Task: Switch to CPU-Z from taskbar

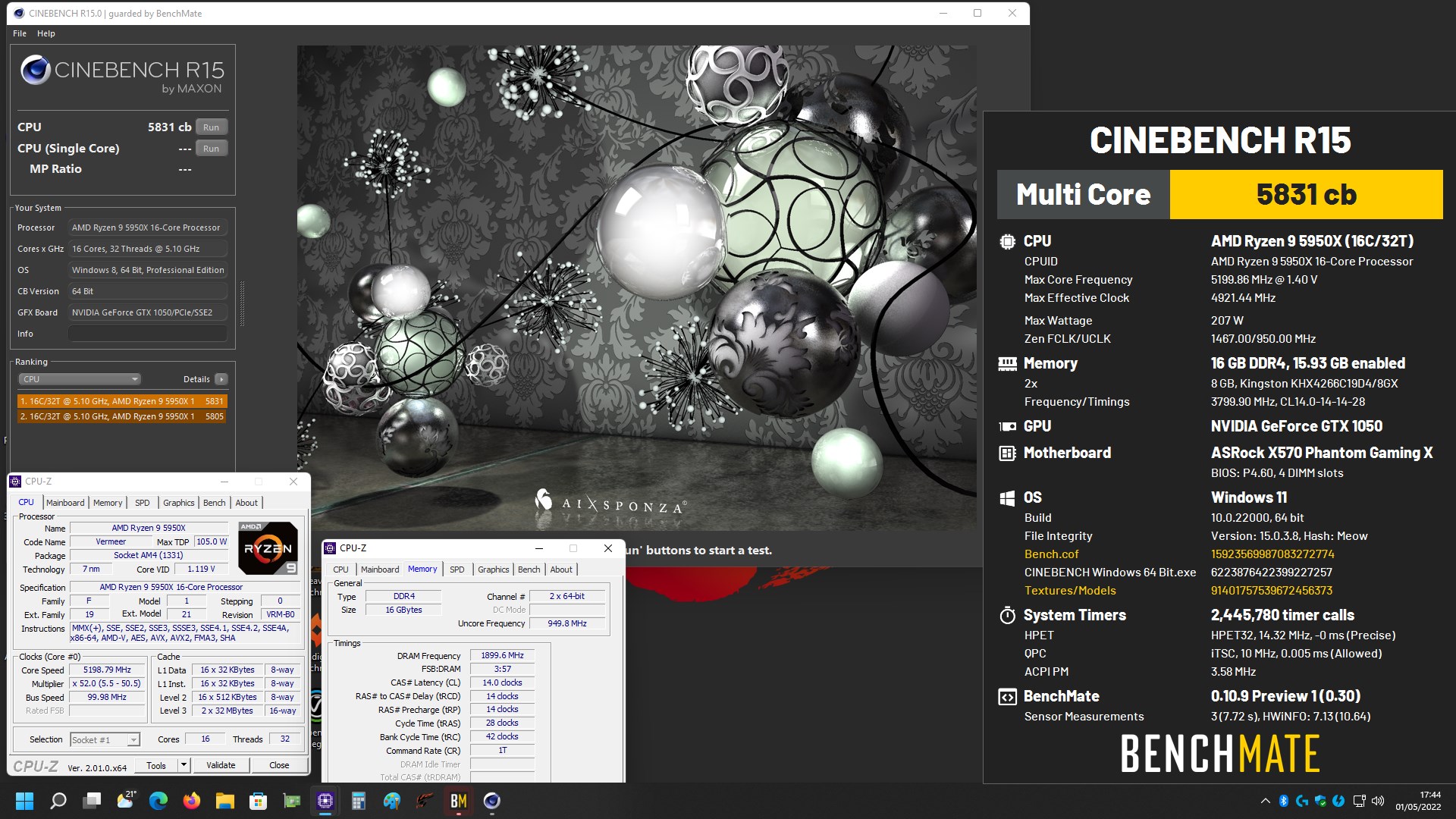Action: click(x=325, y=801)
